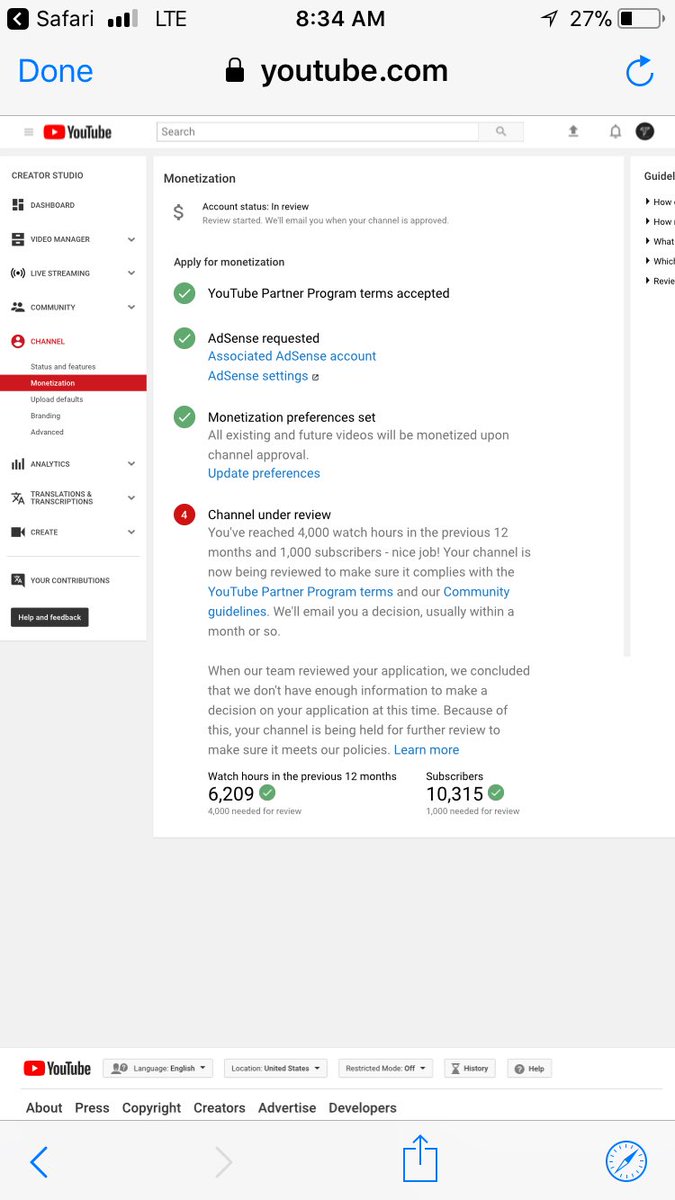Click the Channel sidebar icon

[x=18, y=341]
